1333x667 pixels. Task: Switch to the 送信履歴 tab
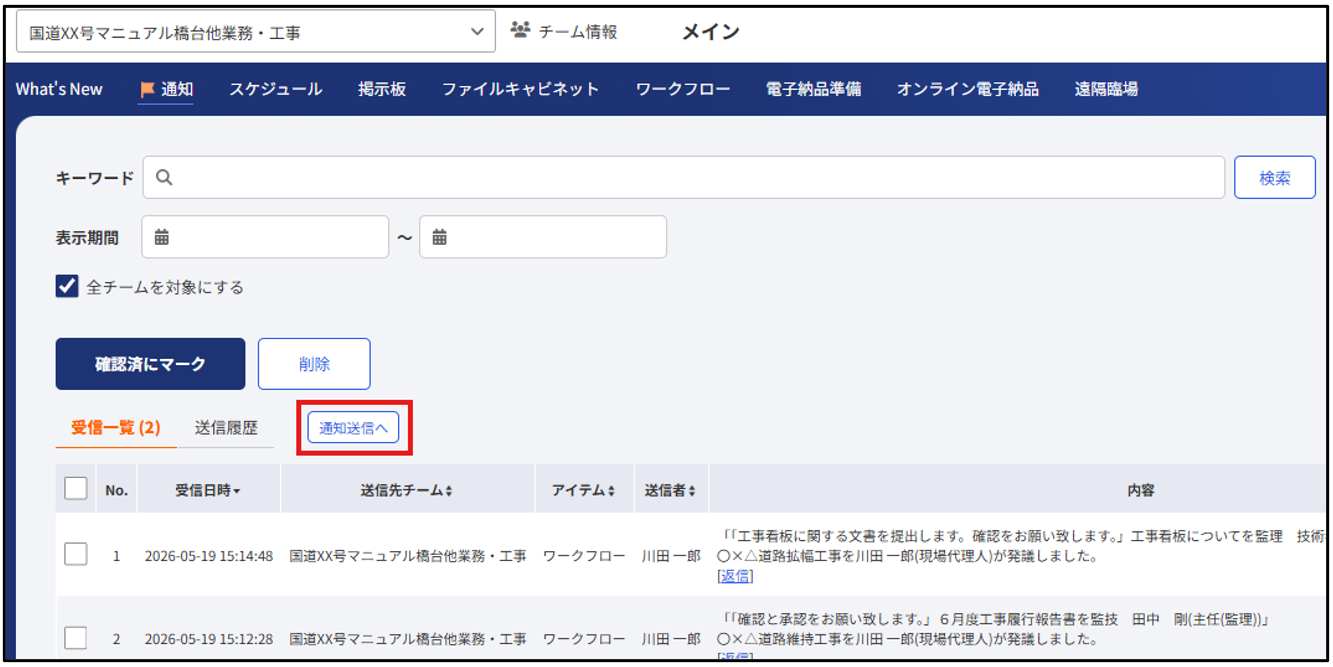pyautogui.click(x=226, y=428)
